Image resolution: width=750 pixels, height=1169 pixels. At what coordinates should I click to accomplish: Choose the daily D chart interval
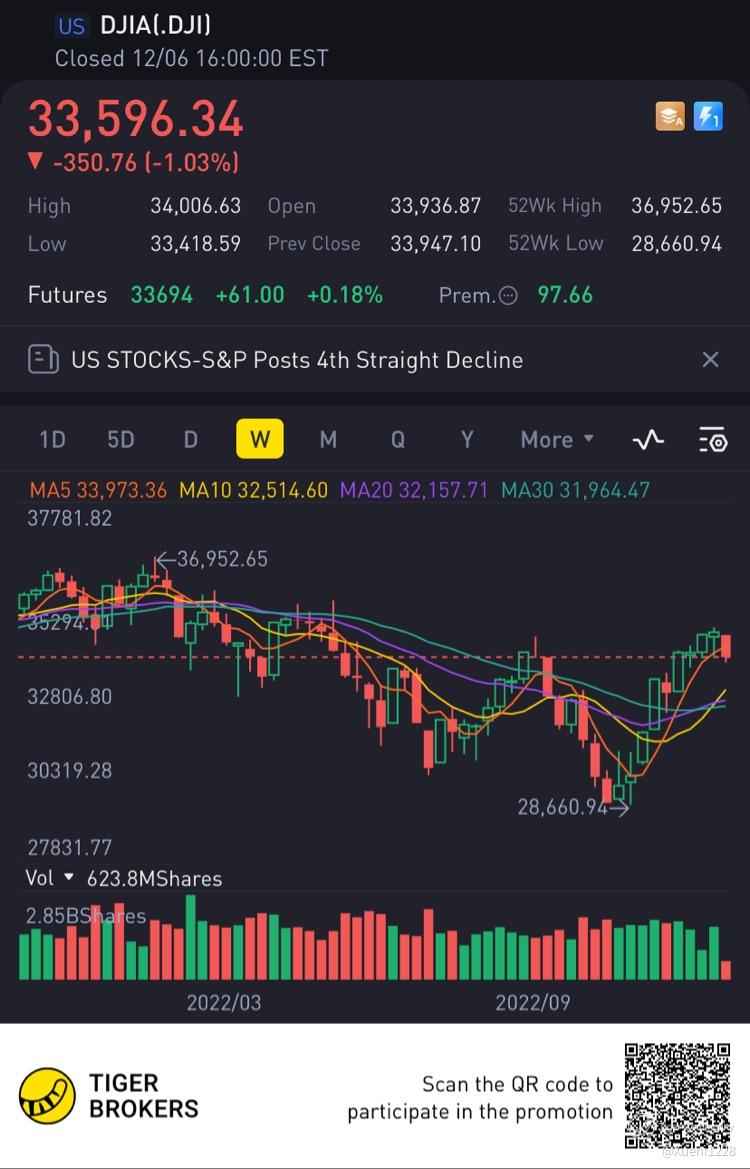point(190,439)
